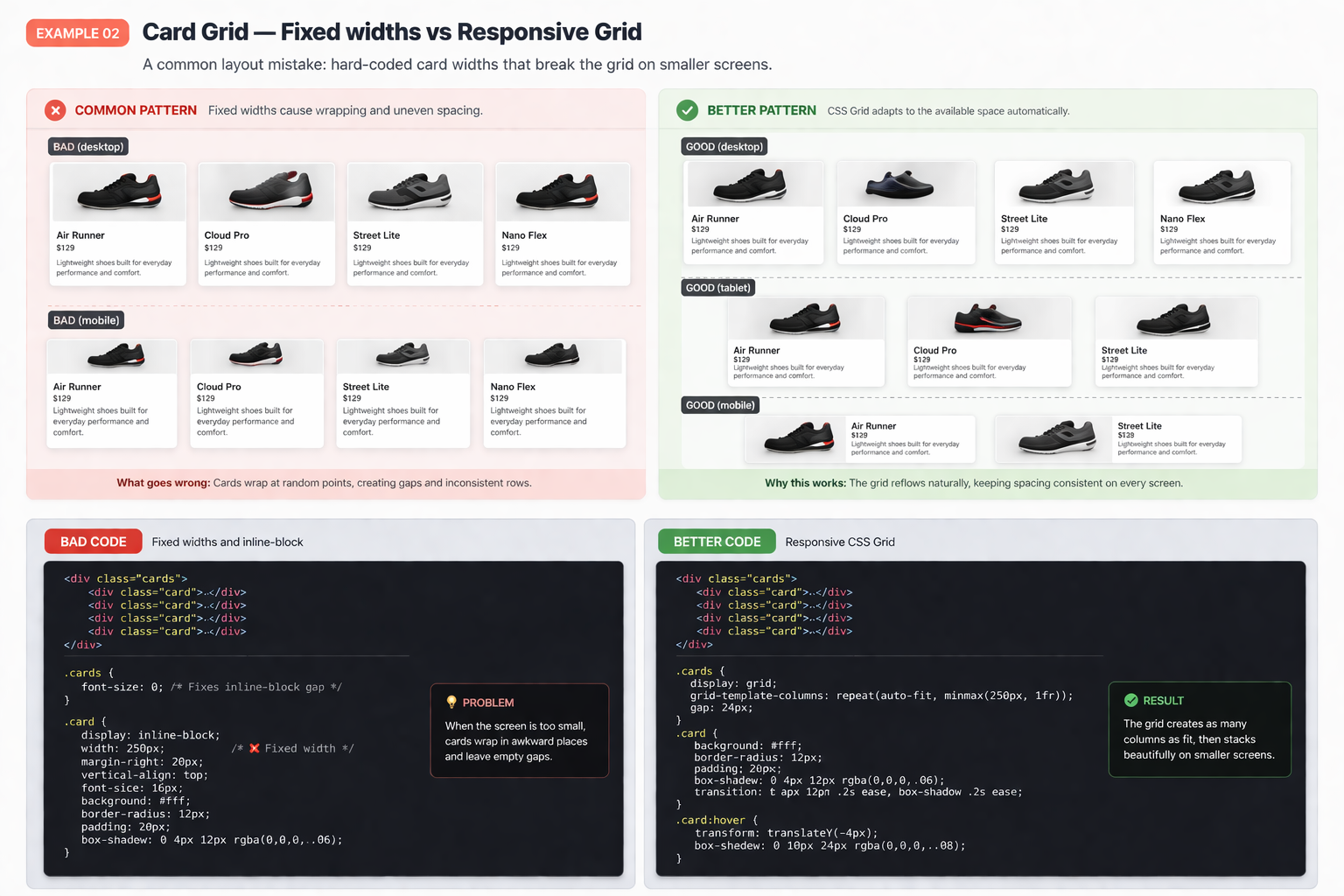The image size is (1344, 896).
Task: Select the Cloud Pro card in GOOD (tablet) row
Action: pos(989,341)
